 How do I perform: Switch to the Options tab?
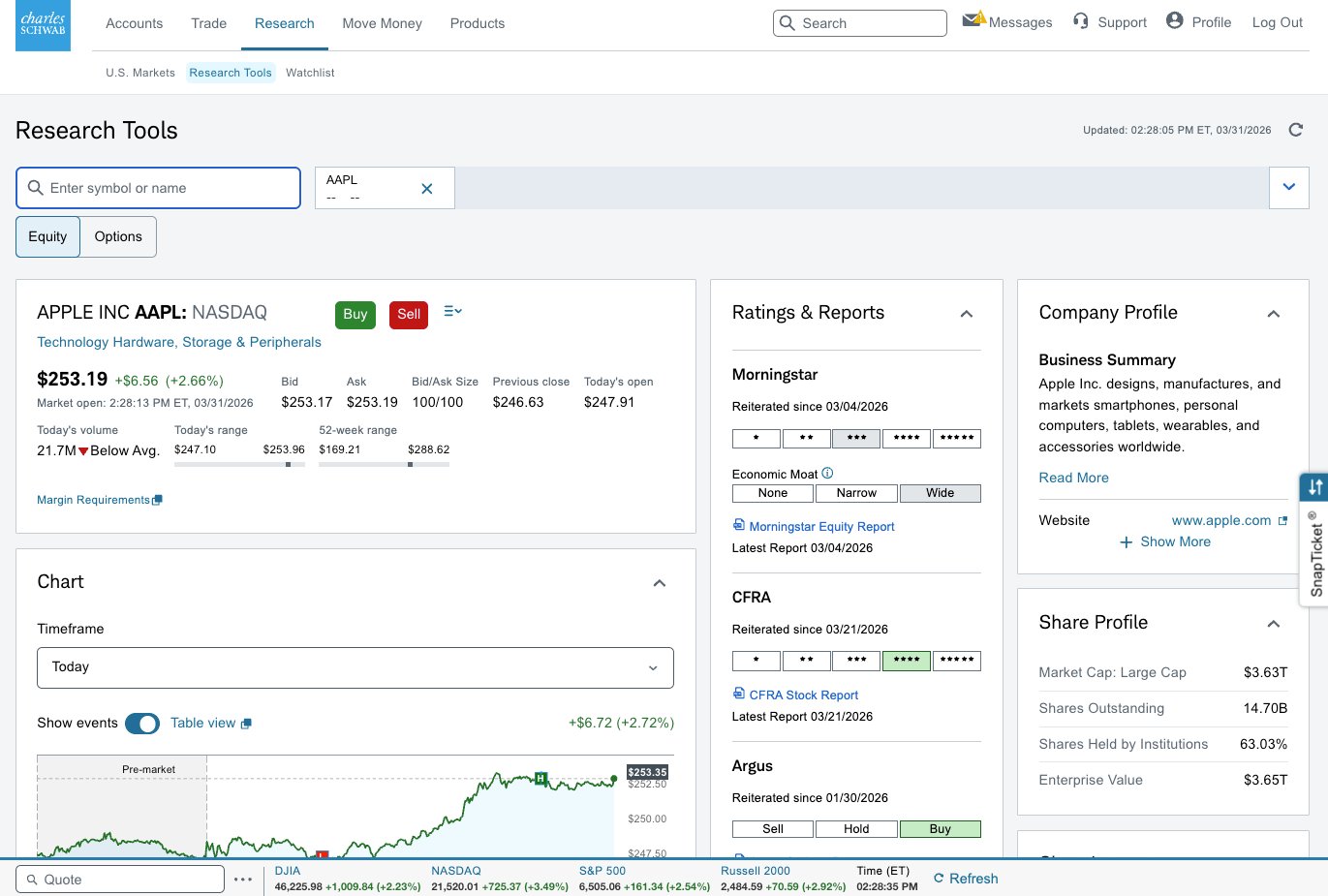[x=117, y=236]
